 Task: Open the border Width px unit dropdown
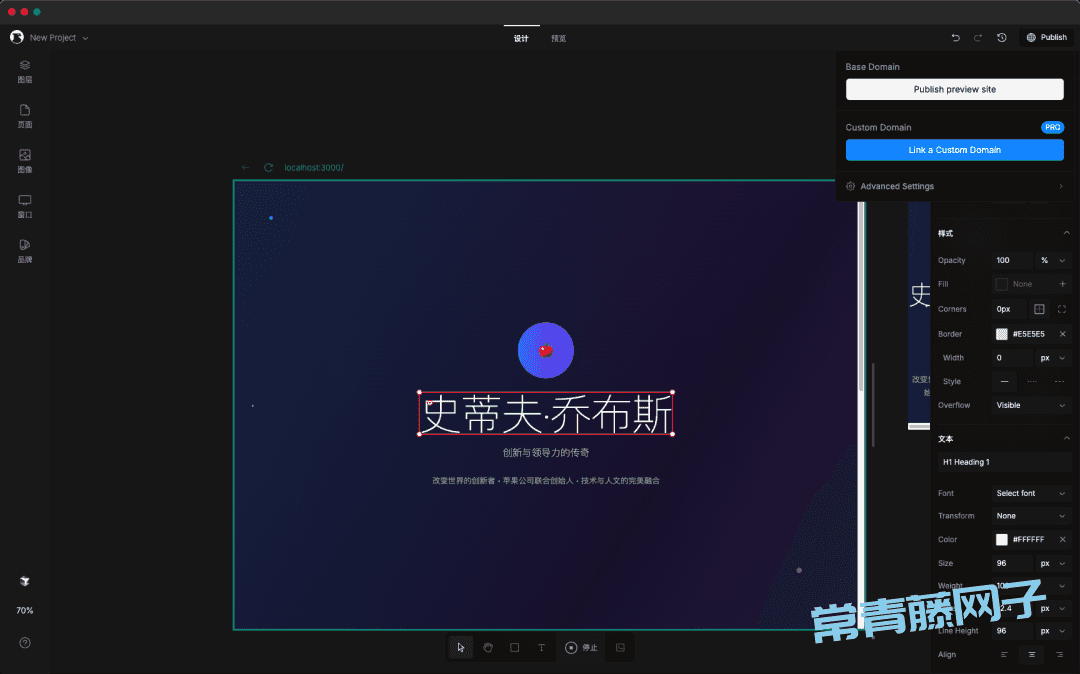[x=1052, y=358]
